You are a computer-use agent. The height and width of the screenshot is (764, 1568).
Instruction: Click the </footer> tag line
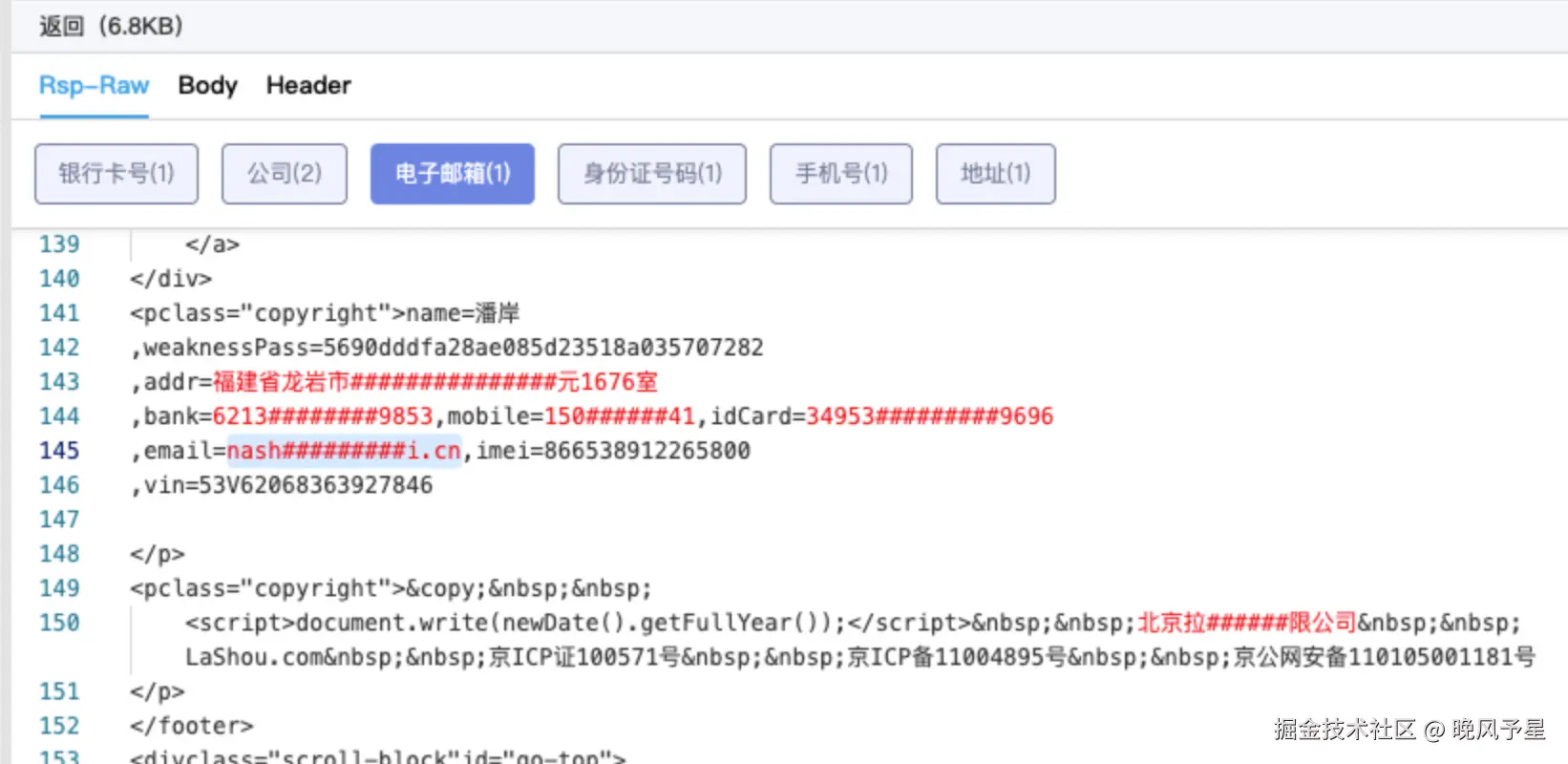(x=192, y=726)
